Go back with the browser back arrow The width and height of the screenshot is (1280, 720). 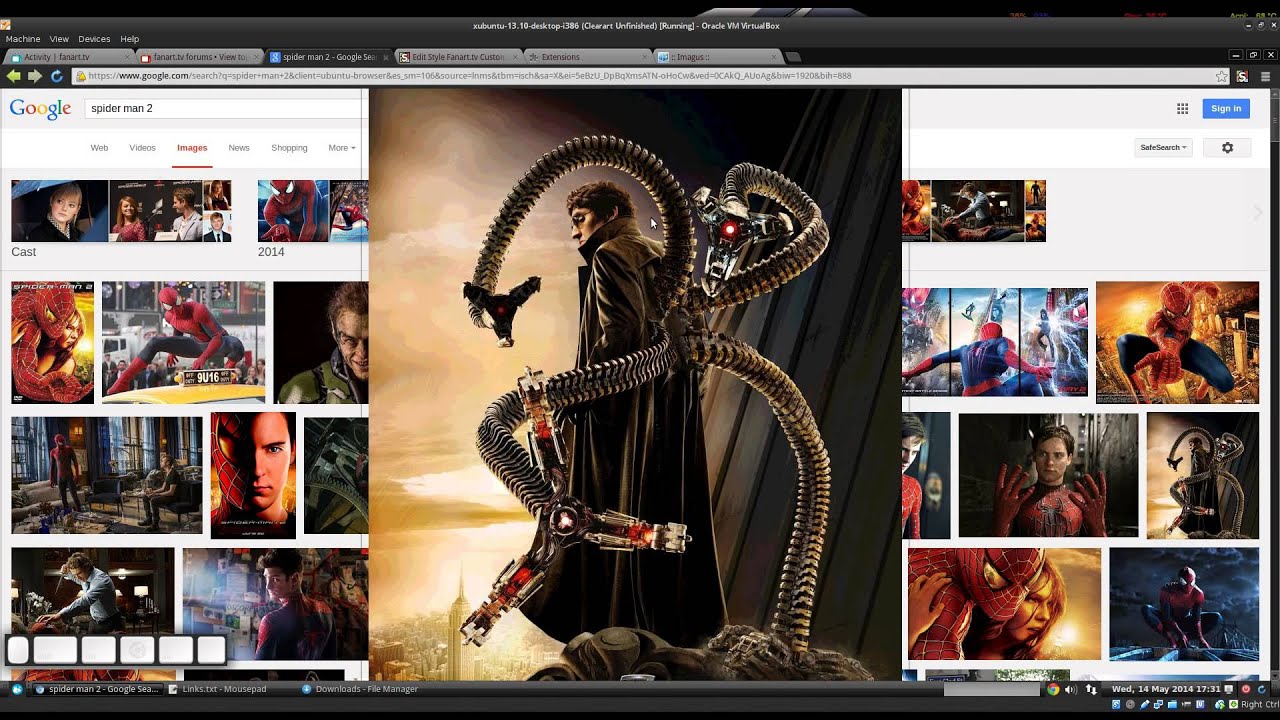tap(13, 76)
